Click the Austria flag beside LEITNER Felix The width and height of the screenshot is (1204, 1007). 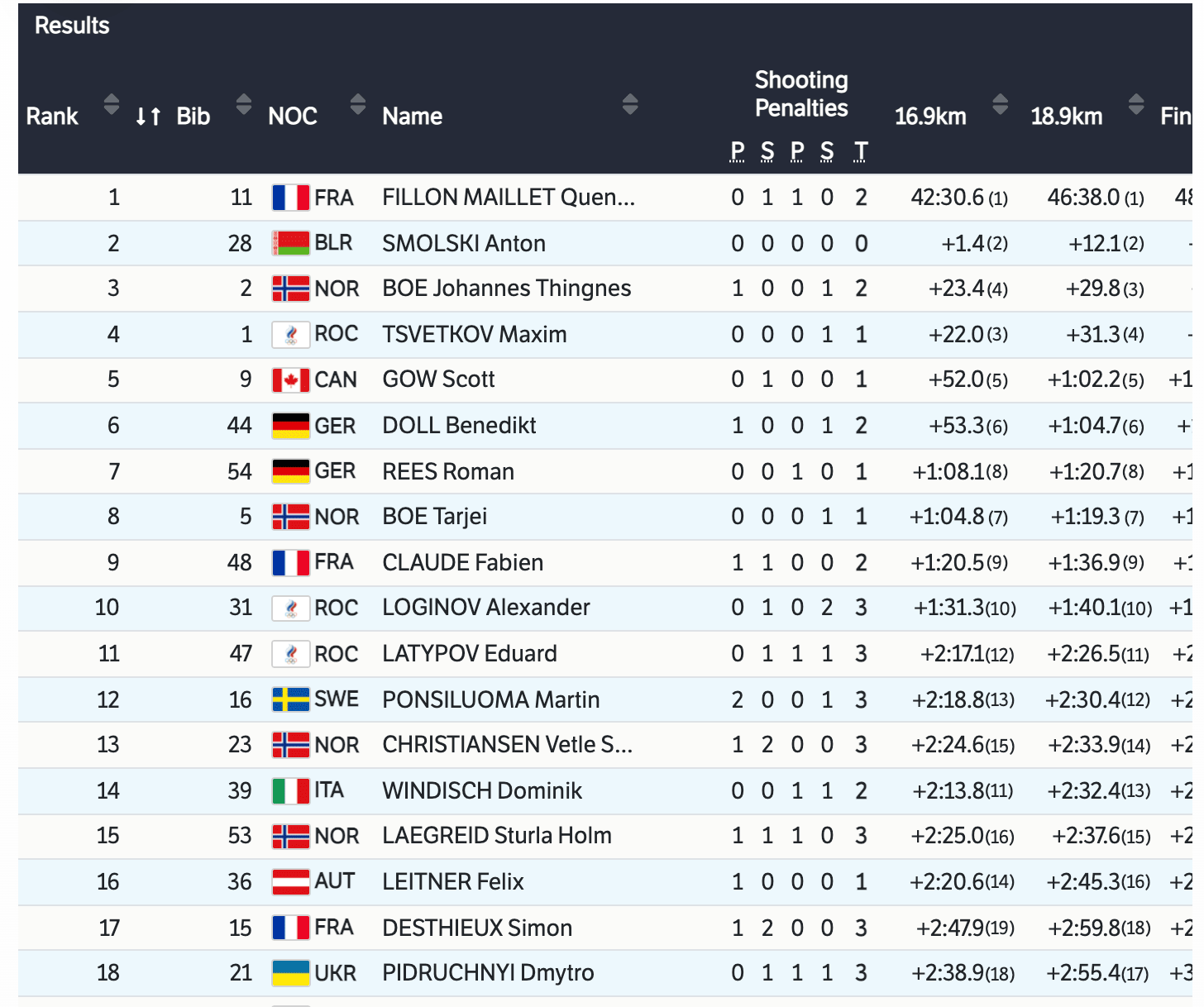(x=290, y=882)
